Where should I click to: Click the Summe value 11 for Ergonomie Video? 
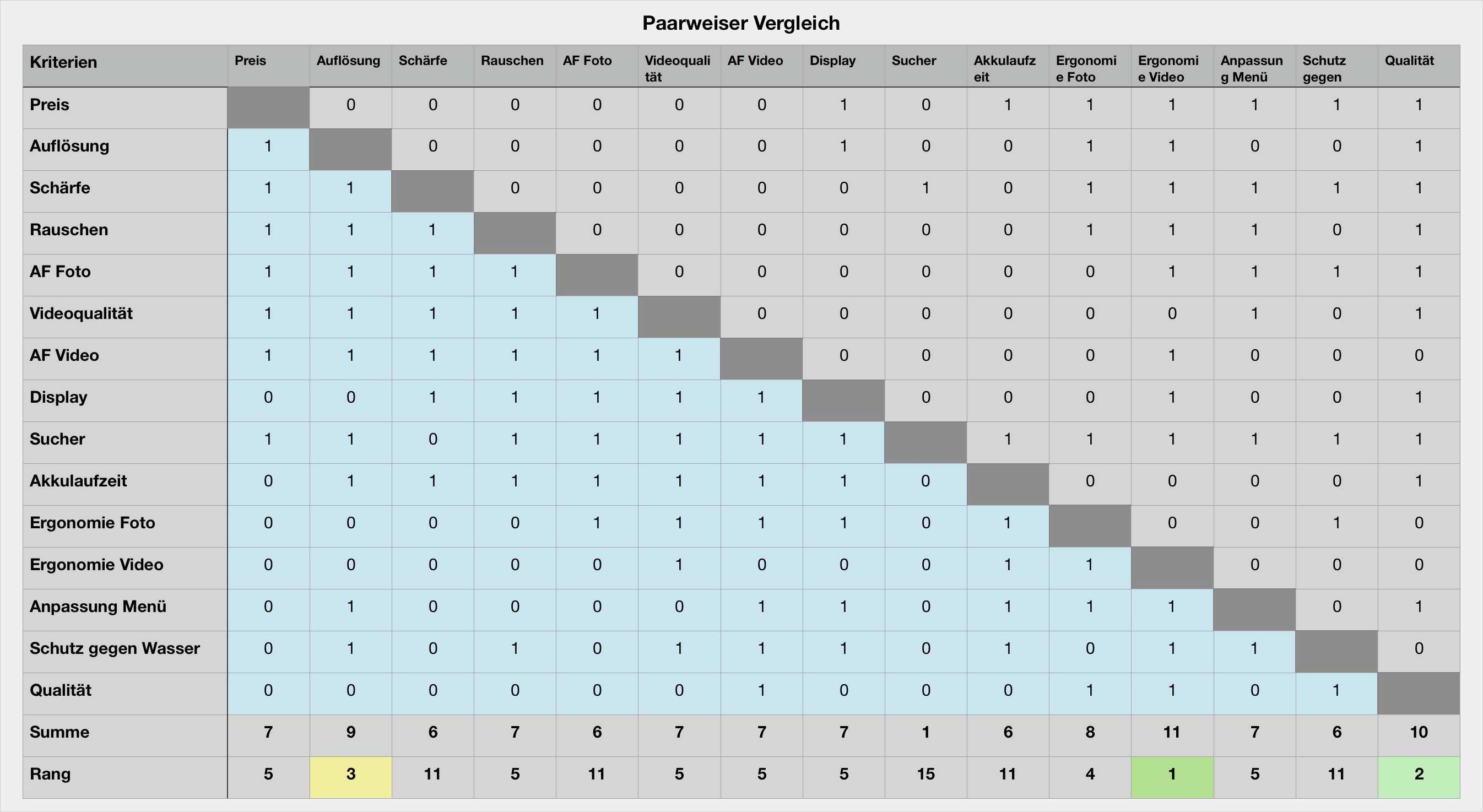1172,732
